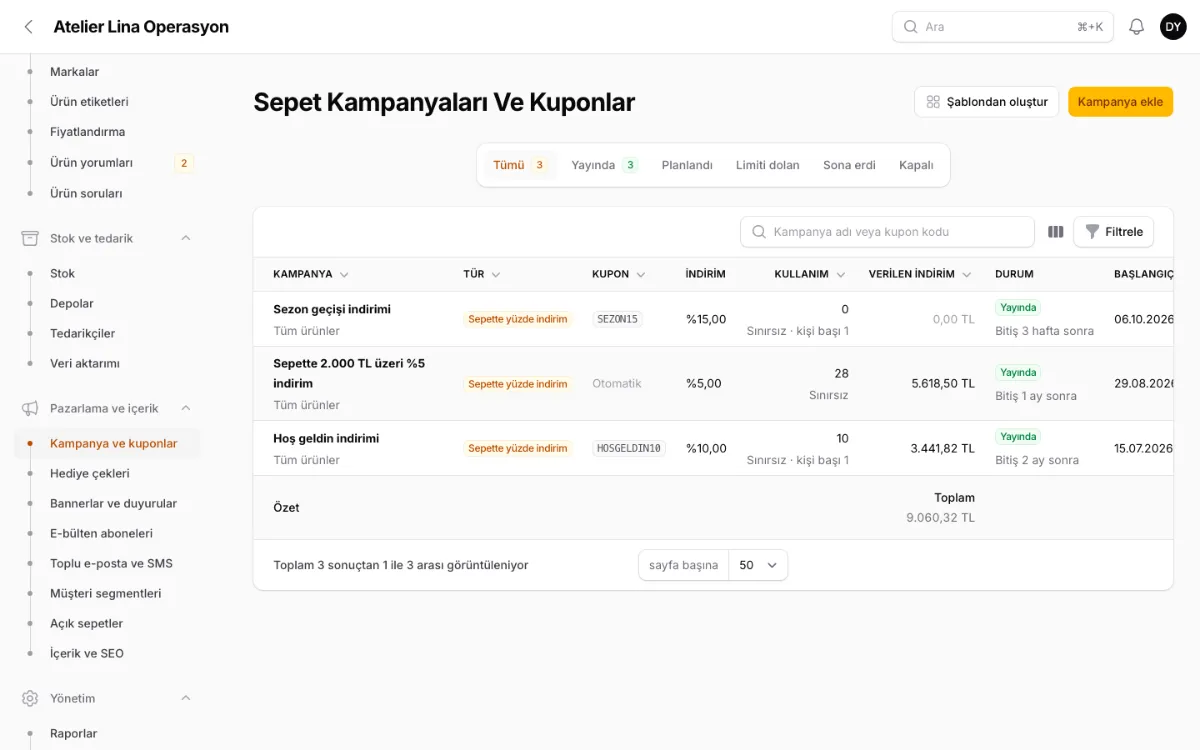Click the Atelier Lina Operasyon title
Screen dimensions: 1200x750
[x=141, y=27]
